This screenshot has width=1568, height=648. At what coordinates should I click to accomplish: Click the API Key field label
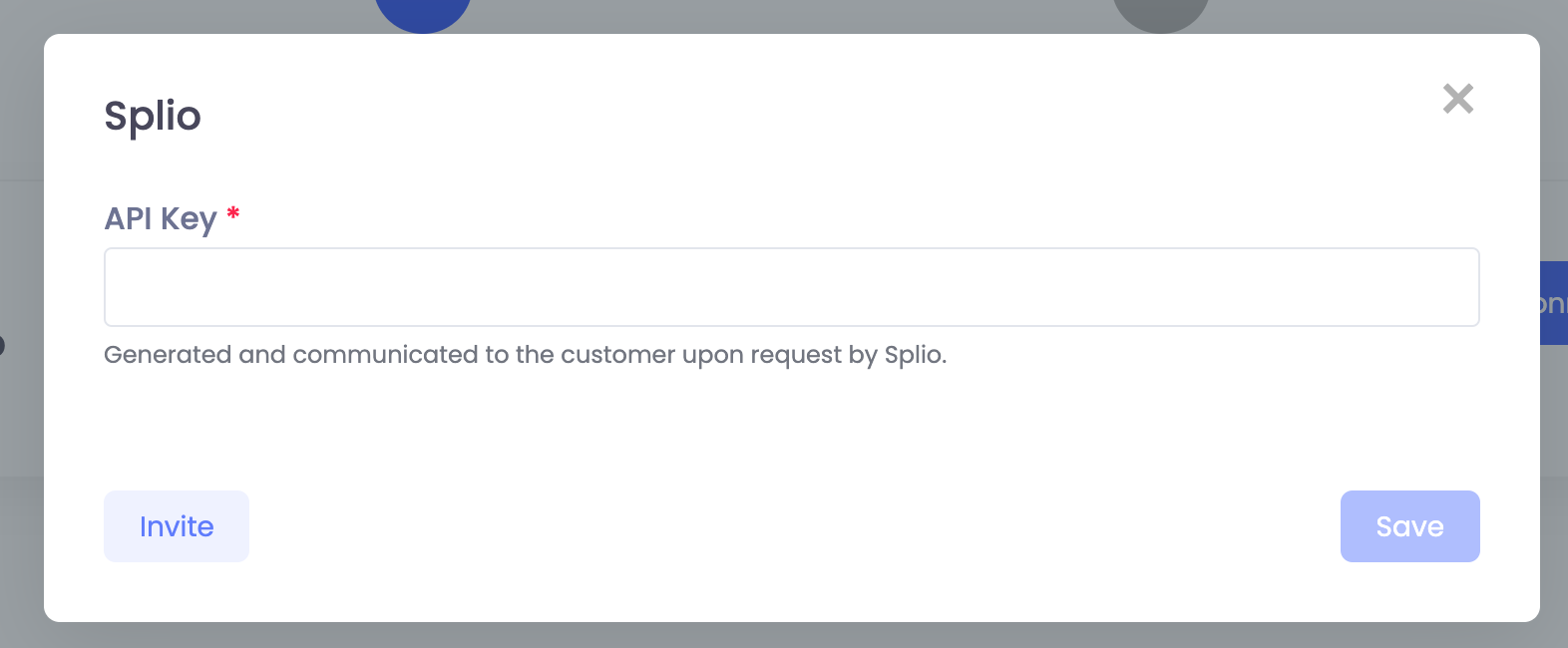[160, 217]
